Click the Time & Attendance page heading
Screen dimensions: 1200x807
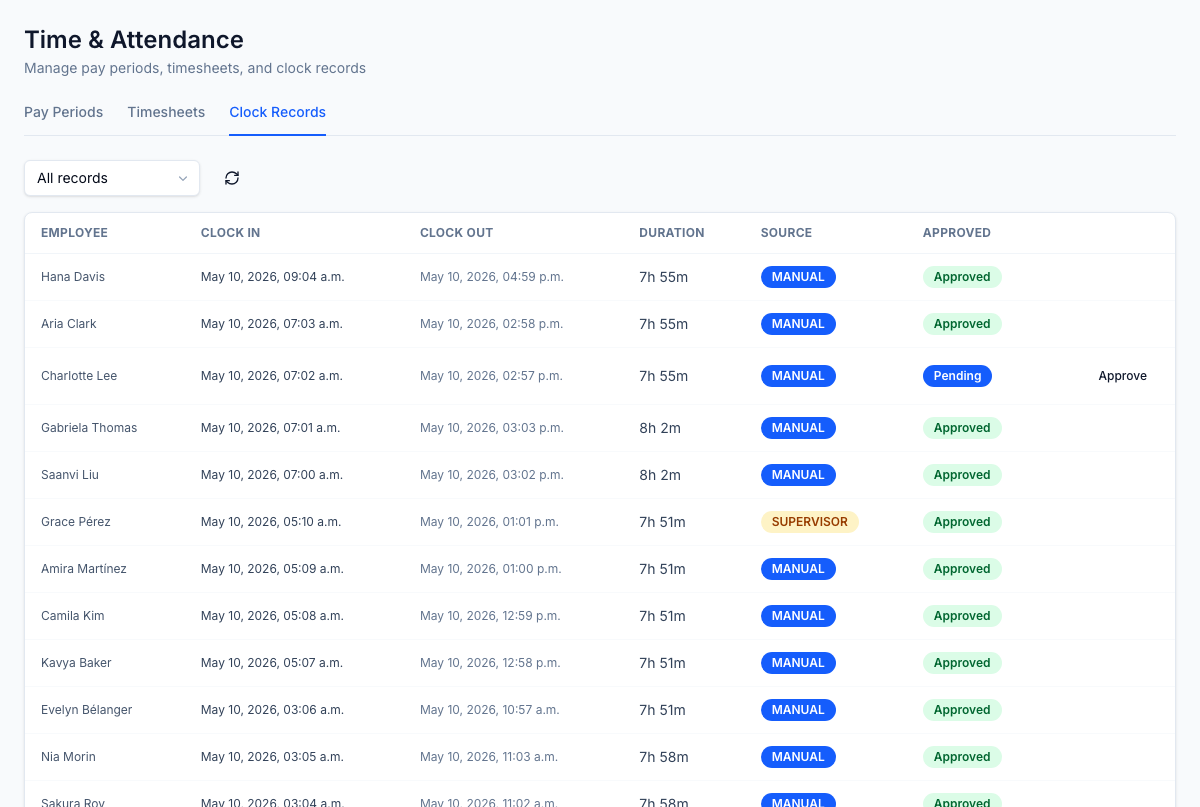pyautogui.click(x=134, y=40)
